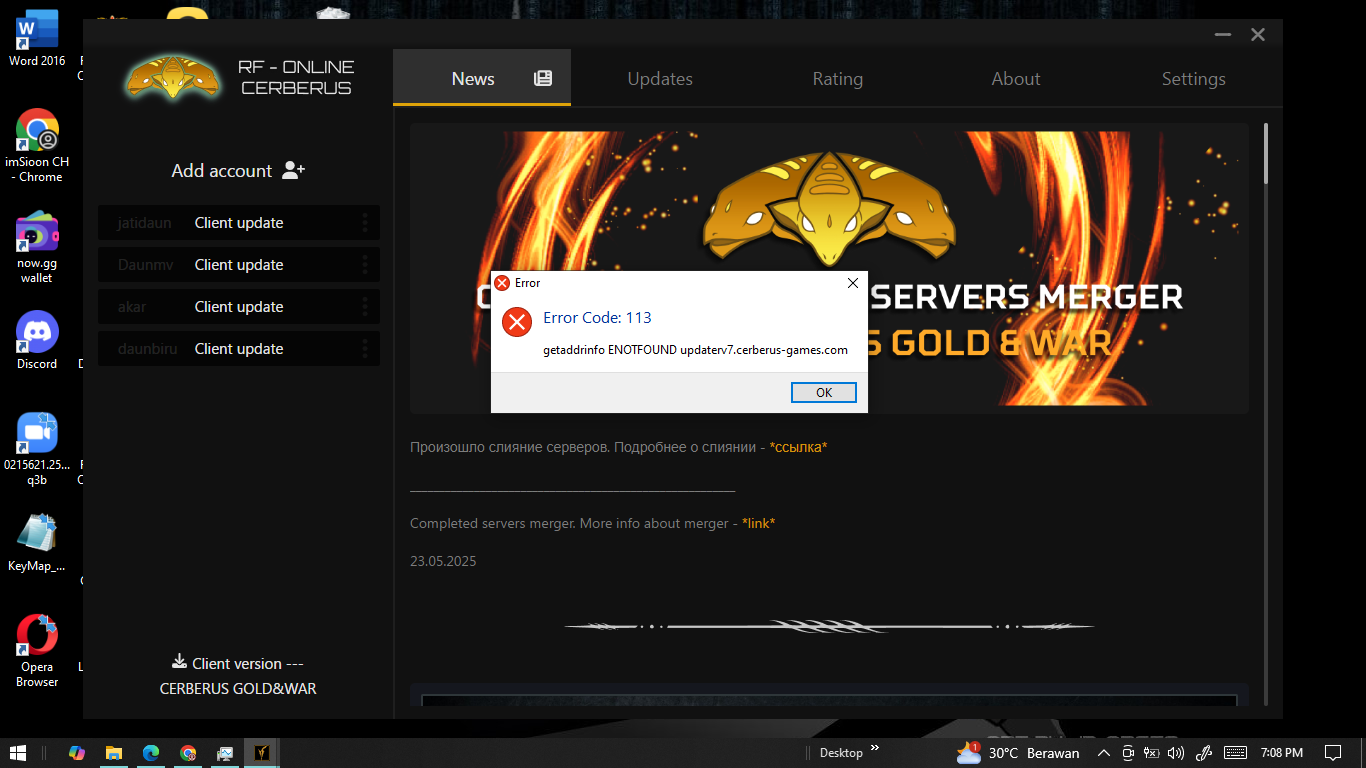
Task: Click the volume speaker icon in system tray
Action: [x=1176, y=753]
